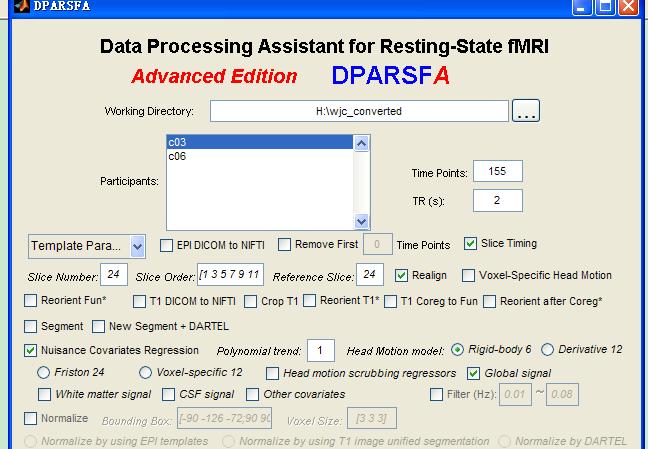
Task: Check Reorient after Coreg* checkbox
Action: [x=490, y=301]
